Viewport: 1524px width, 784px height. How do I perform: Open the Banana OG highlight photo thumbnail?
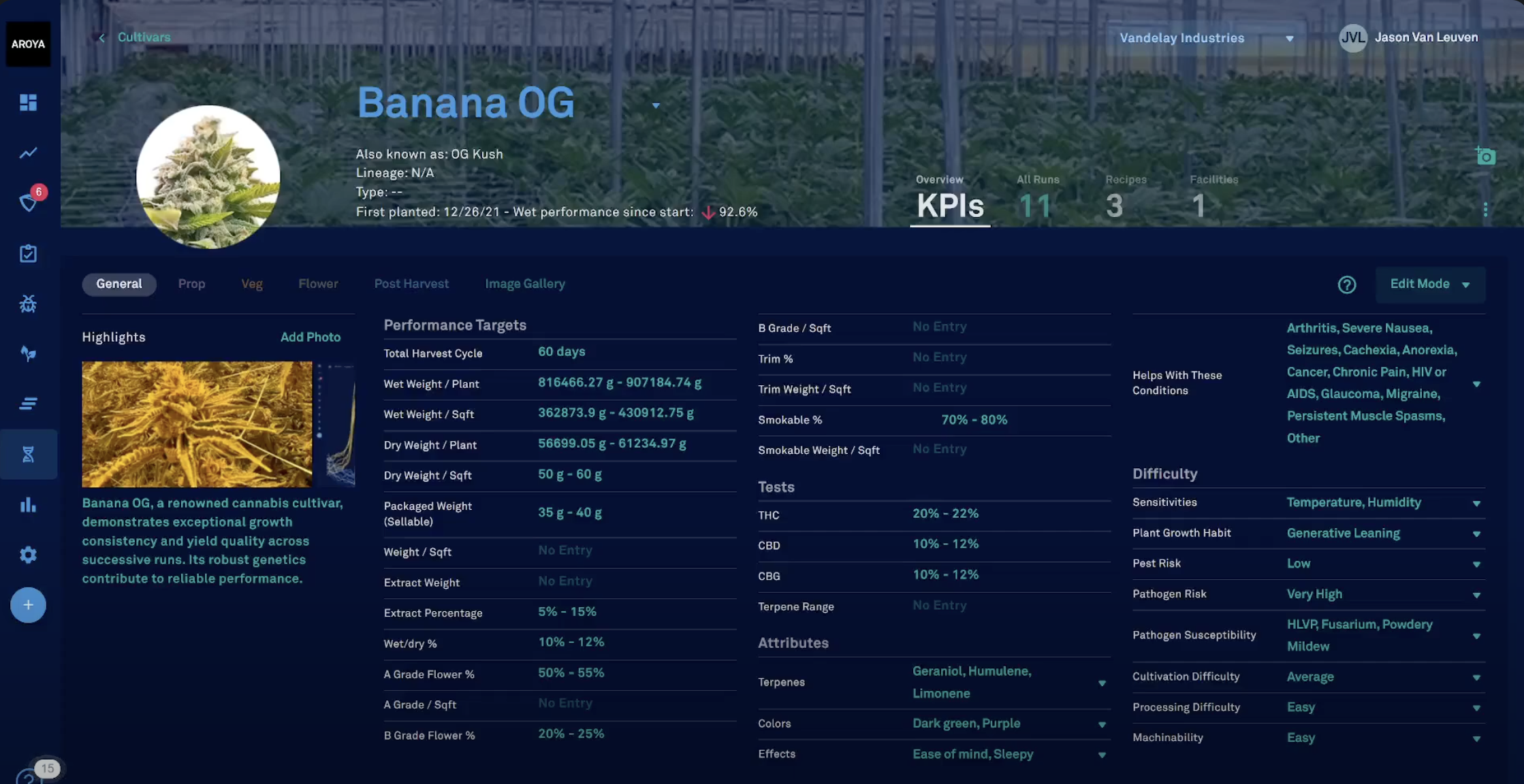click(x=197, y=424)
